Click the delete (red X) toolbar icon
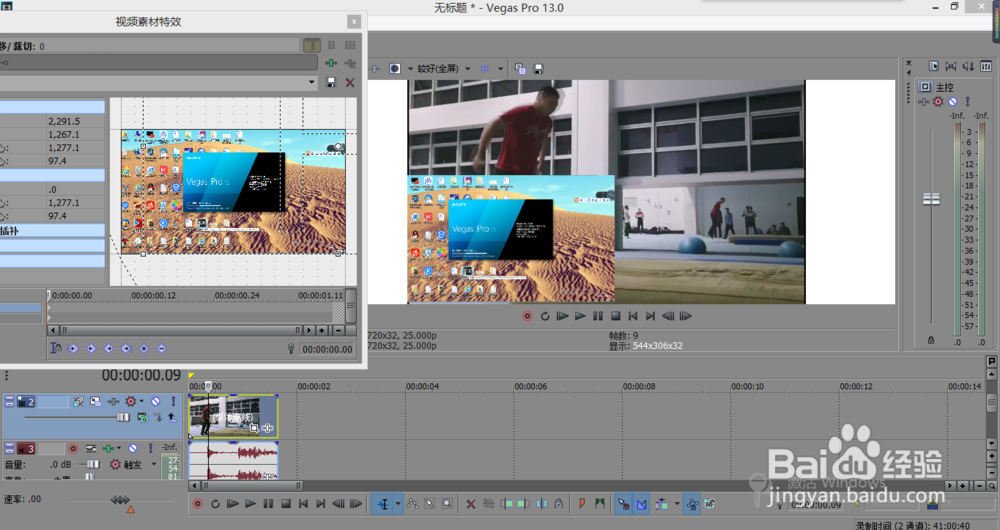The width and height of the screenshot is (1000, 530). pos(471,504)
